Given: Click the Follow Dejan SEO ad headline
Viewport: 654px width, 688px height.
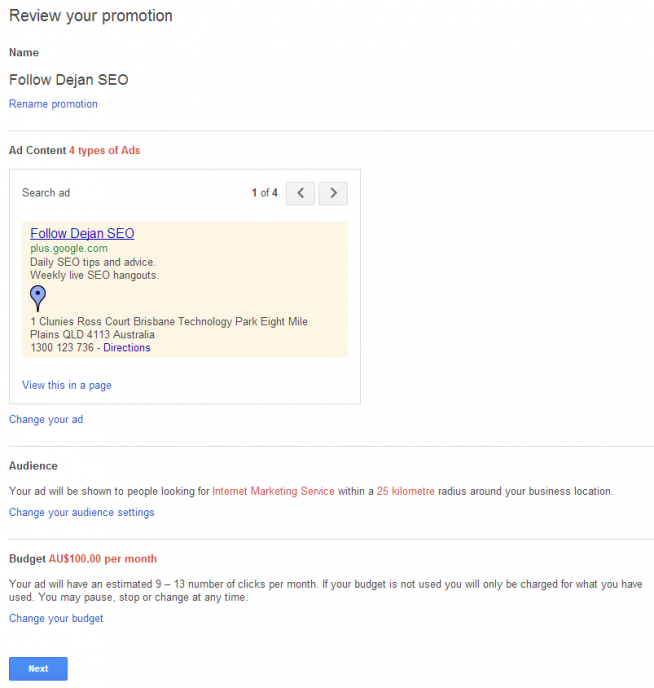Looking at the screenshot, I should (82, 233).
